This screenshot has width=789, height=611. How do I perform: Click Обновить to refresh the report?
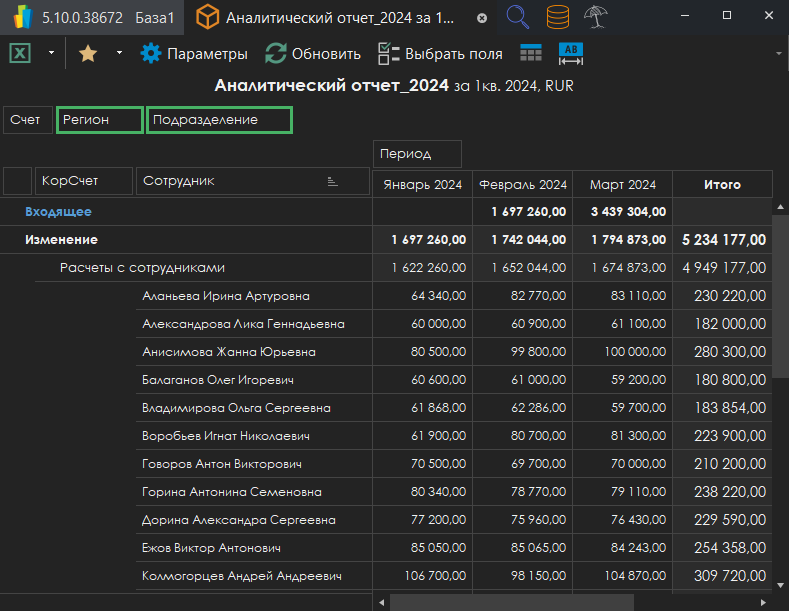(312, 54)
